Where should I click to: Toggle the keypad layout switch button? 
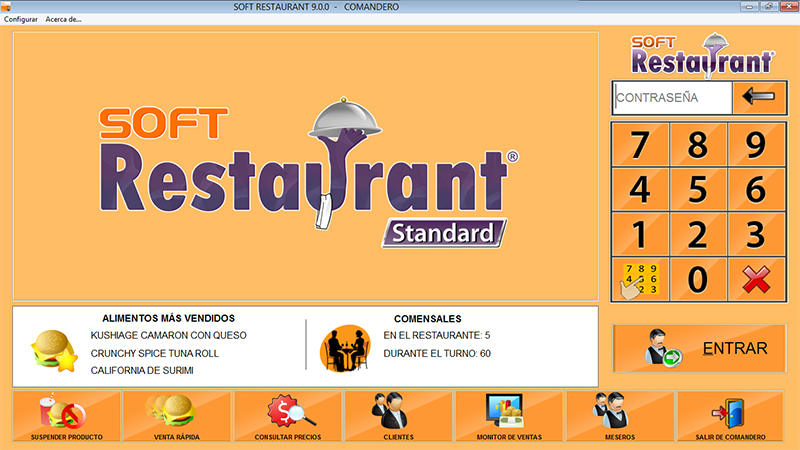[x=640, y=279]
